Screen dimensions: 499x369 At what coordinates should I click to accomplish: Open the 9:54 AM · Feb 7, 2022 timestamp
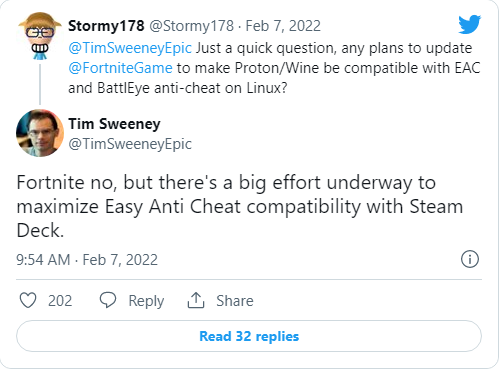(87, 260)
